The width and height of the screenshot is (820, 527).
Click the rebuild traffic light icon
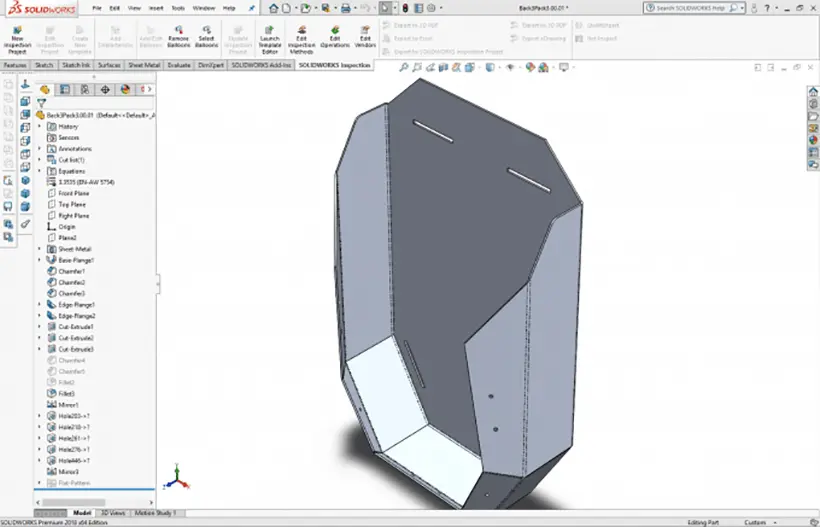[x=405, y=8]
